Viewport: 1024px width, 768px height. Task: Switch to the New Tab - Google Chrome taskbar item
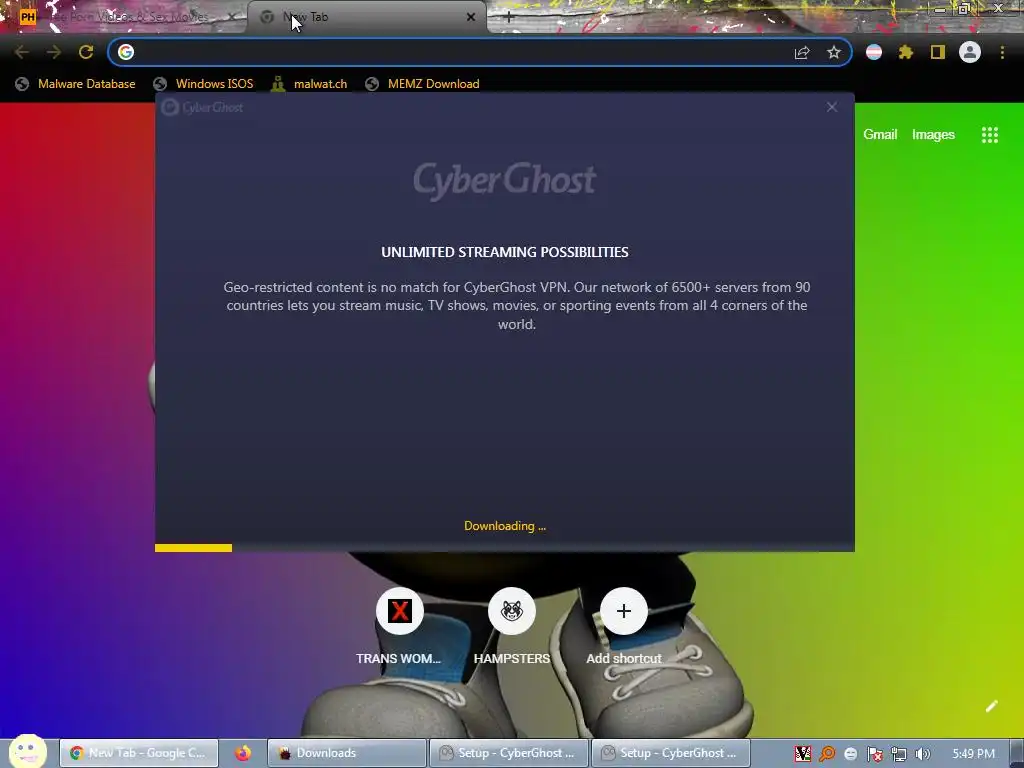[138, 753]
